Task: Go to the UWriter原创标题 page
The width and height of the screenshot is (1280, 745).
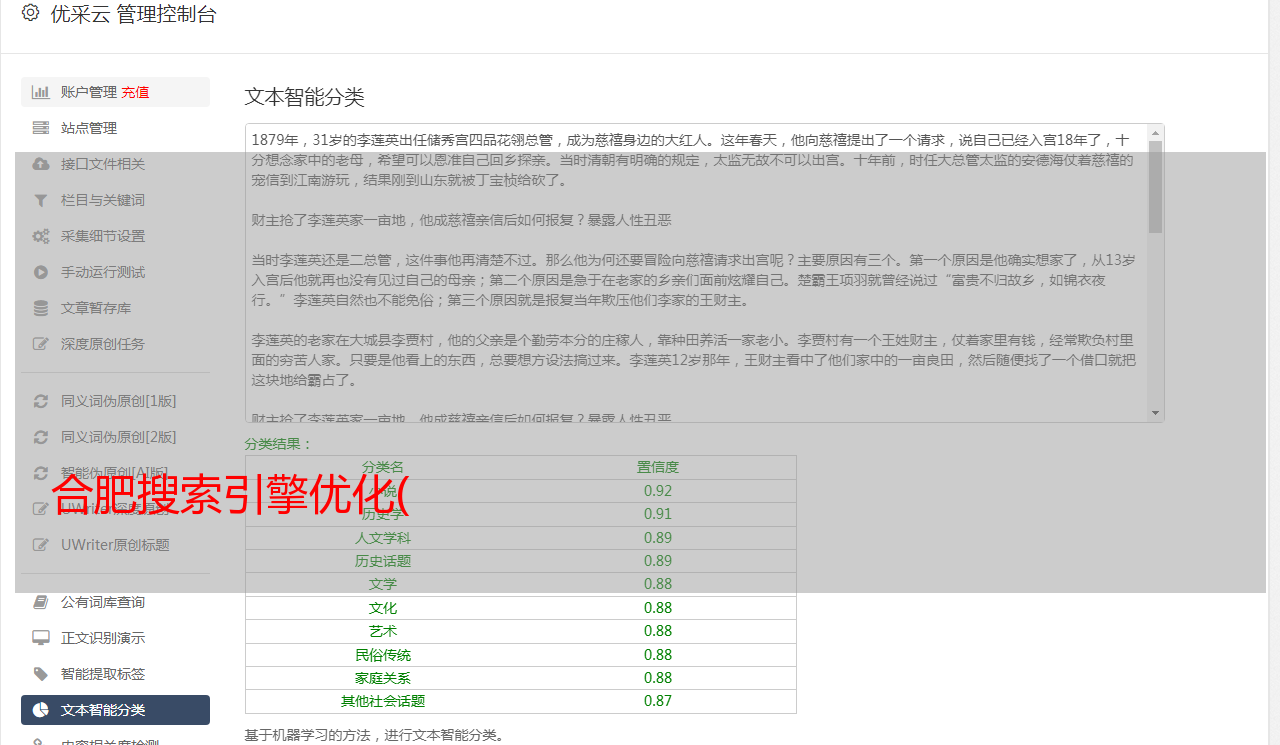Action: point(115,545)
